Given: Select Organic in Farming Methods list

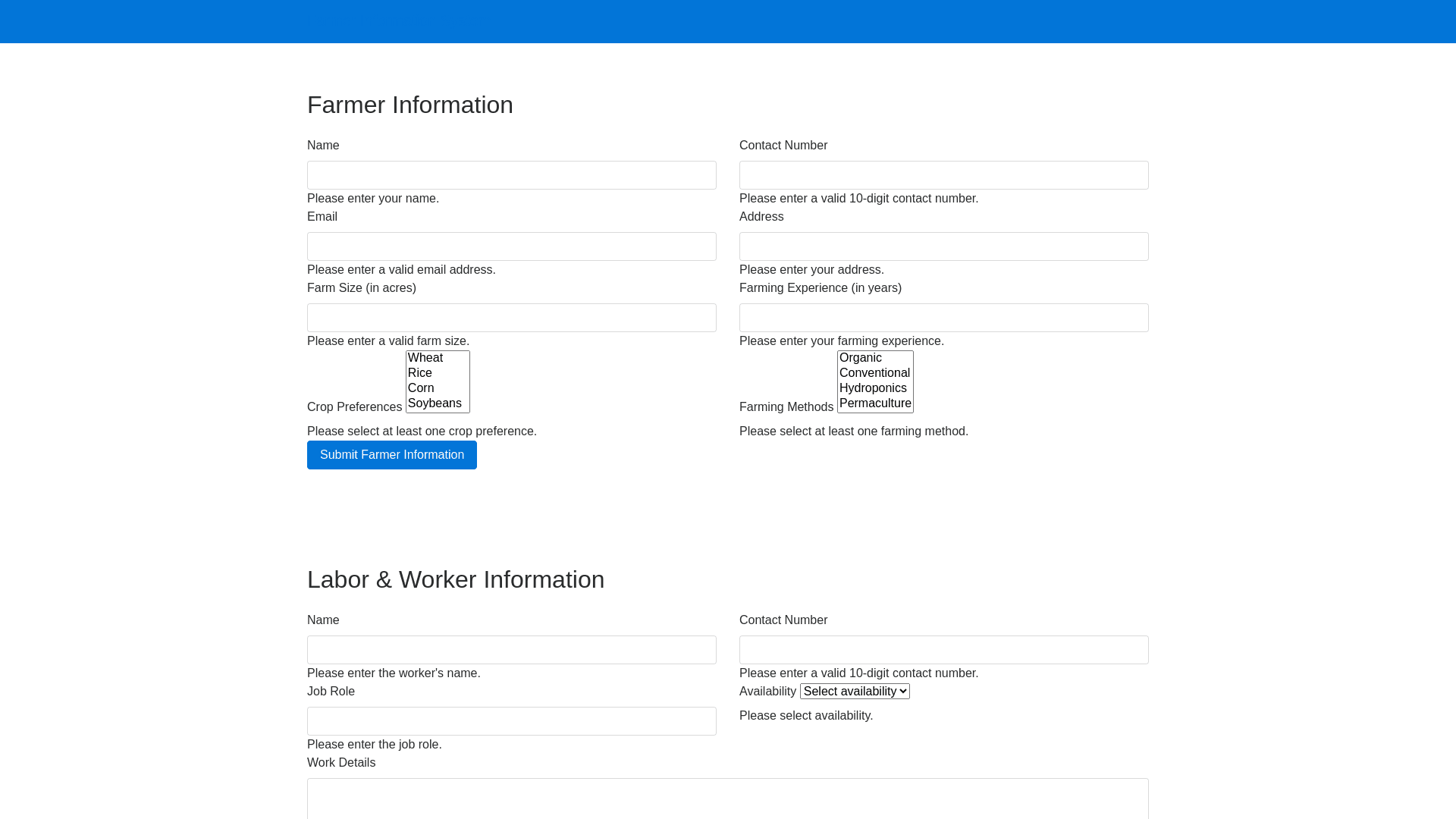Looking at the screenshot, I should (874, 358).
